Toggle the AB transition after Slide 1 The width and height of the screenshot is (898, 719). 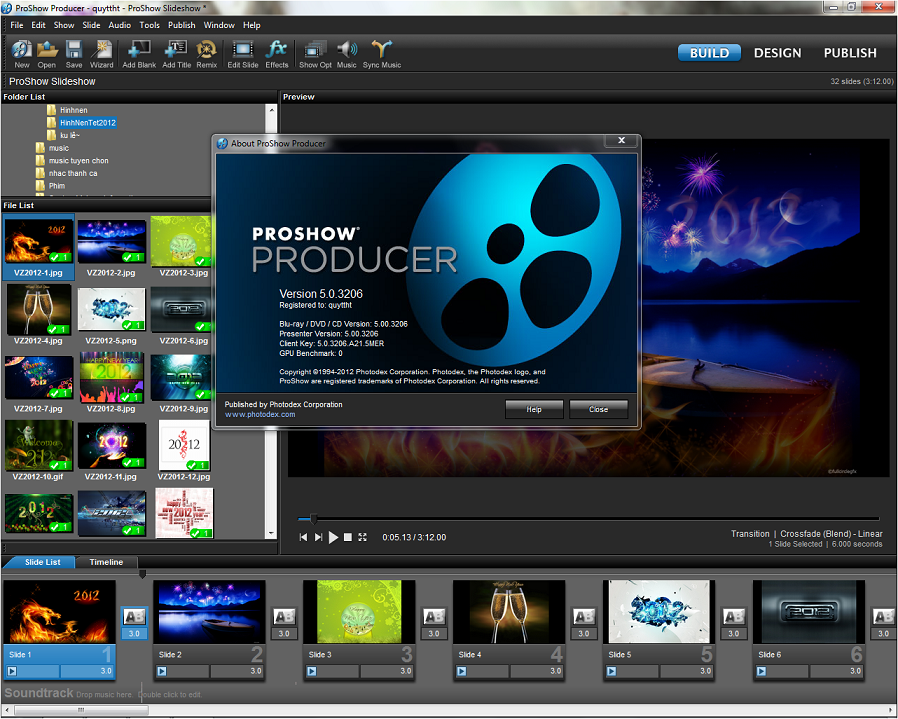134,617
